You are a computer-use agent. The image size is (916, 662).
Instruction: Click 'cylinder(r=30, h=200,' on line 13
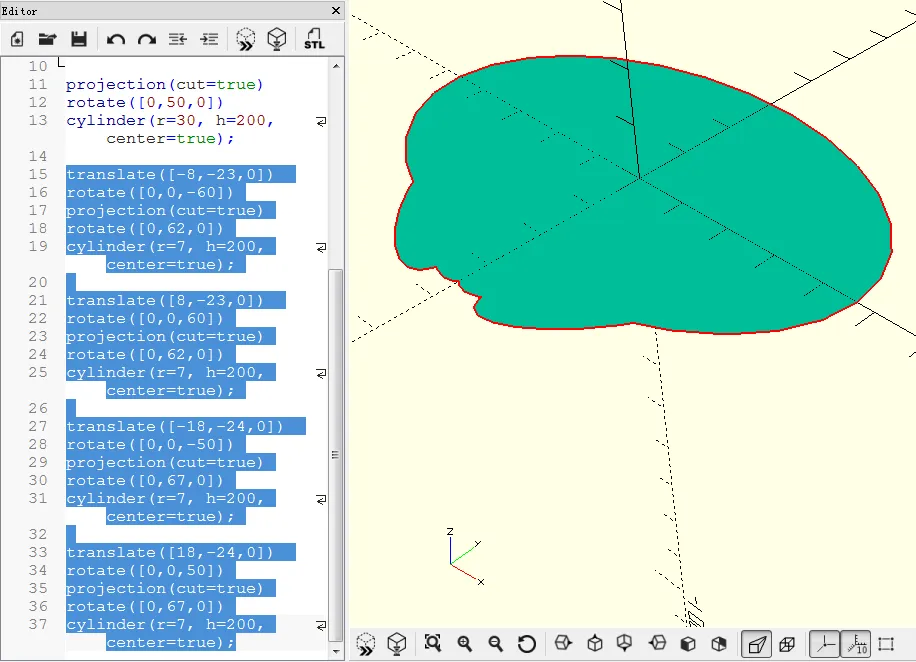point(170,120)
